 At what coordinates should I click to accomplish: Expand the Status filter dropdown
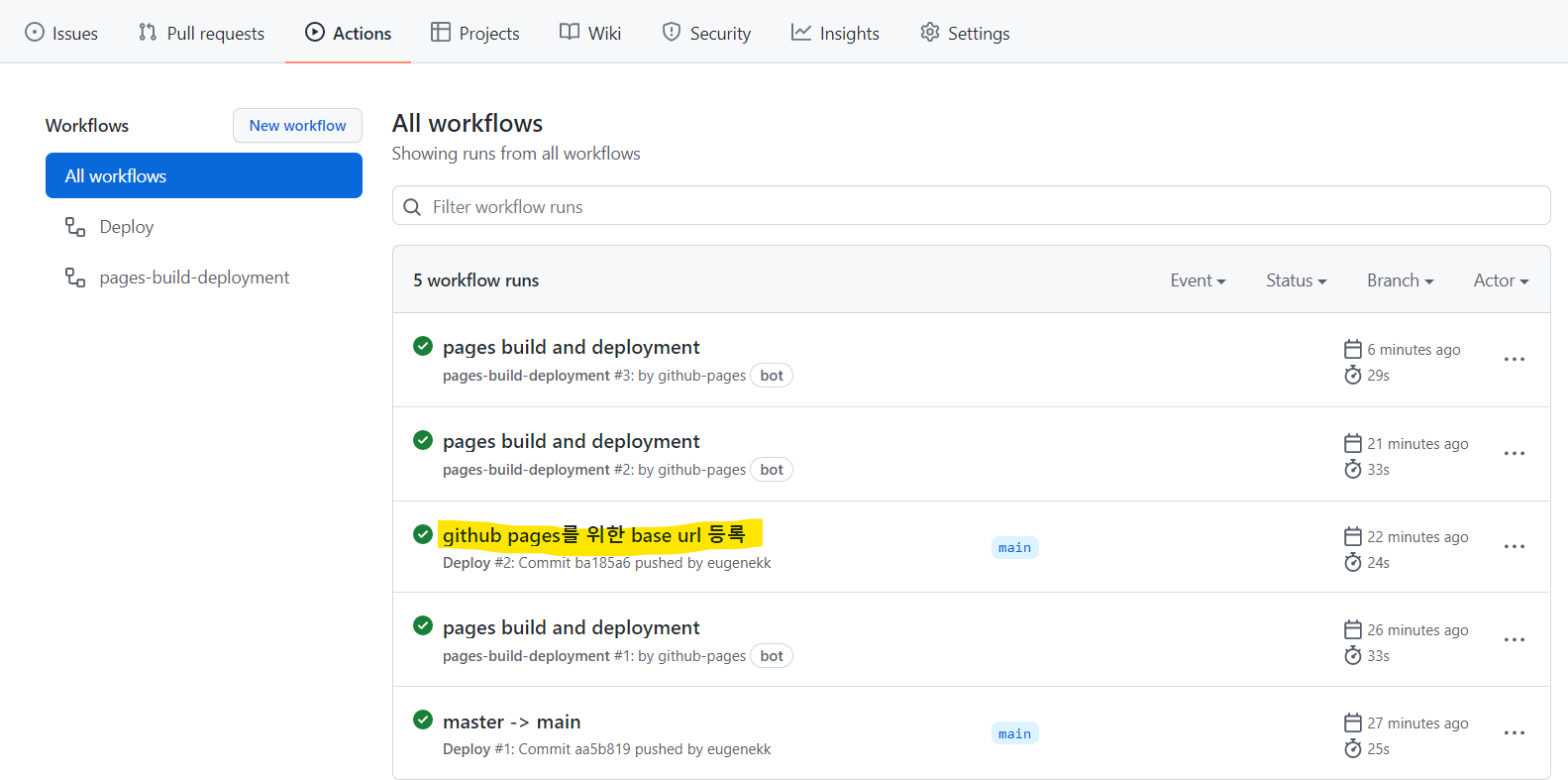point(1296,280)
